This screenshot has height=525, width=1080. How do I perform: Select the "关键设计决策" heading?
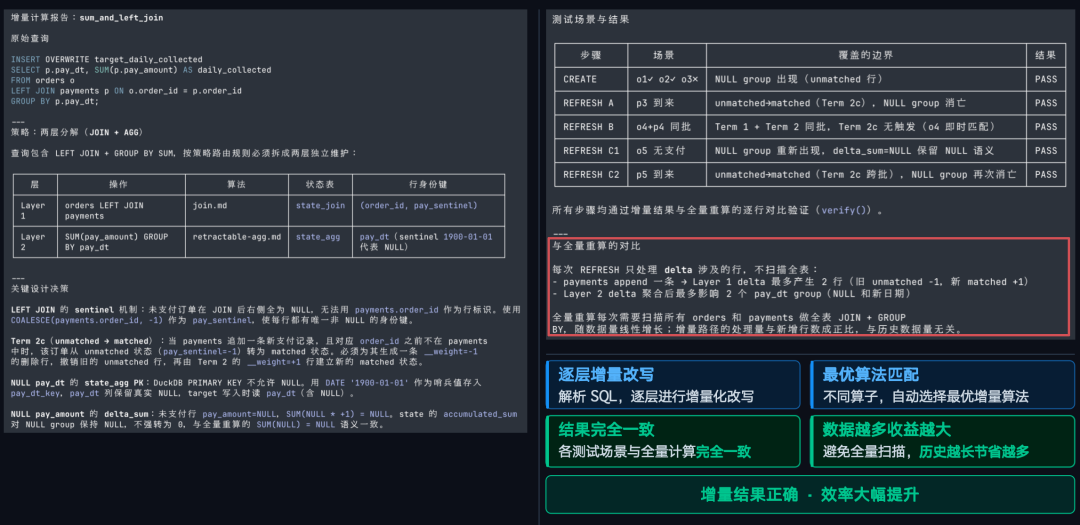[40, 288]
